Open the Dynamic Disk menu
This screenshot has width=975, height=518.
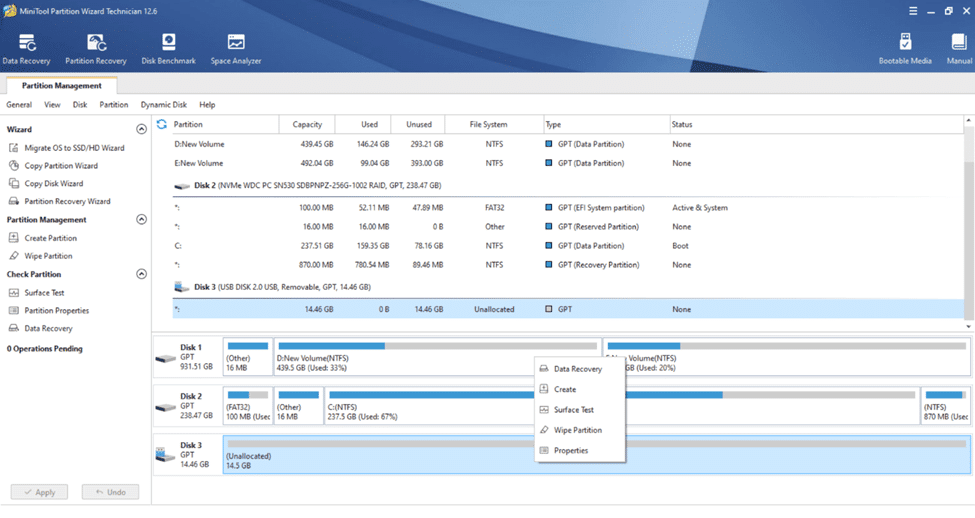[x=164, y=105]
